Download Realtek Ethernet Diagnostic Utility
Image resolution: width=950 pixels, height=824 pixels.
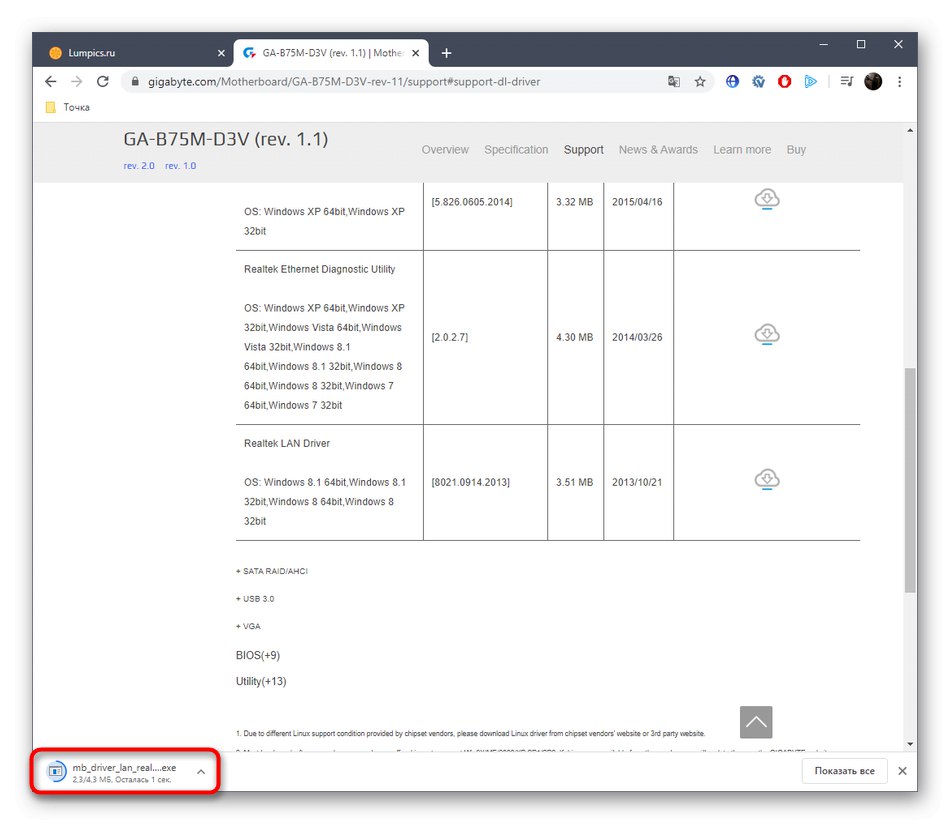(x=766, y=334)
